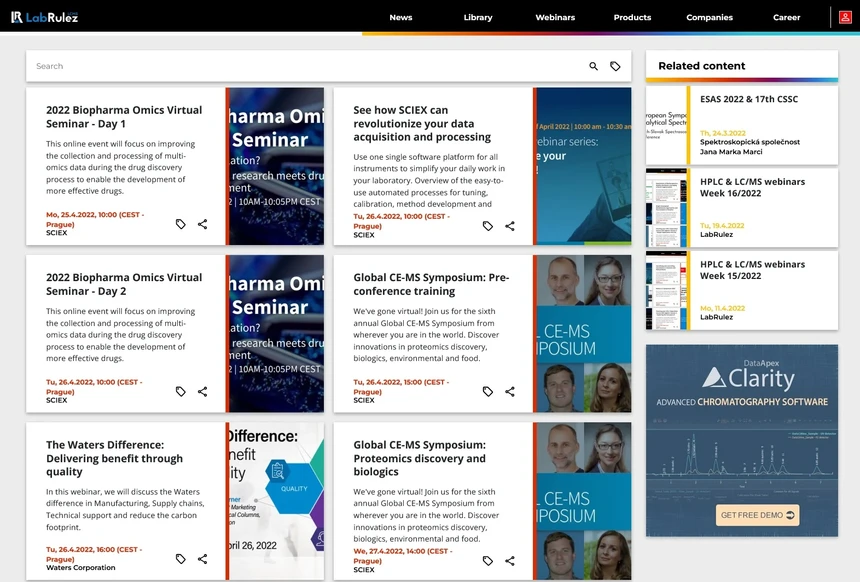The width and height of the screenshot is (860, 582).
Task: Open 2022 Biopharma Omics Virtual Seminar - Day 2 title
Action: (x=124, y=284)
